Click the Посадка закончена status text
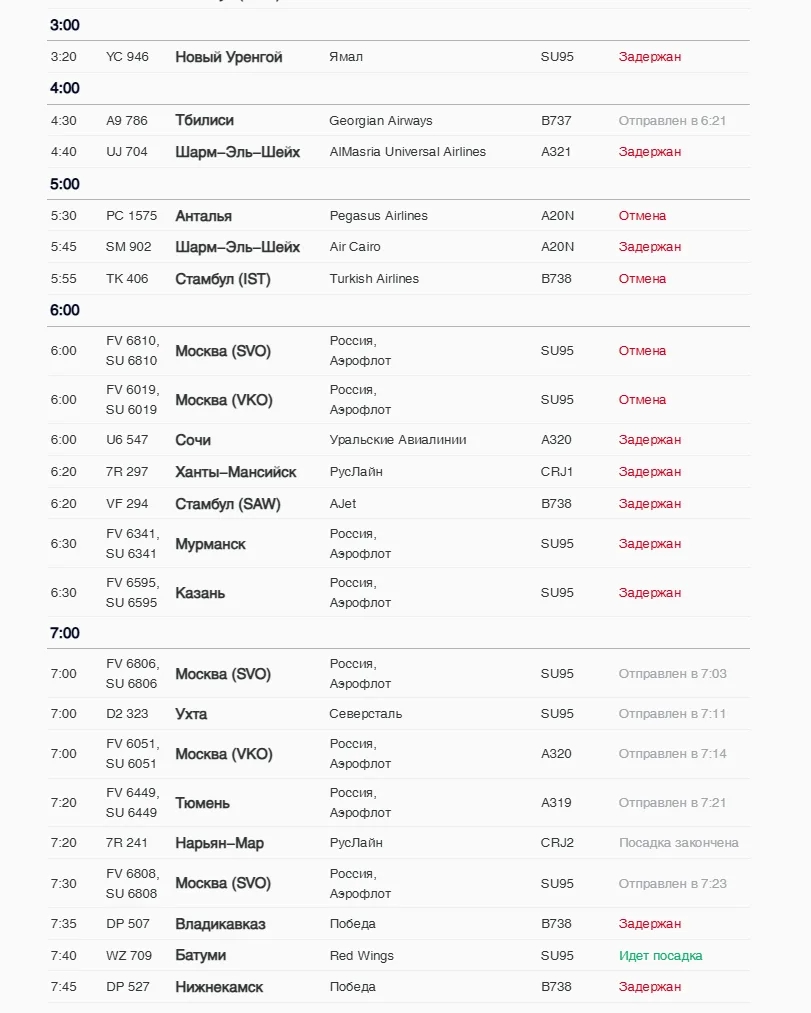The image size is (811, 1013). pos(678,843)
